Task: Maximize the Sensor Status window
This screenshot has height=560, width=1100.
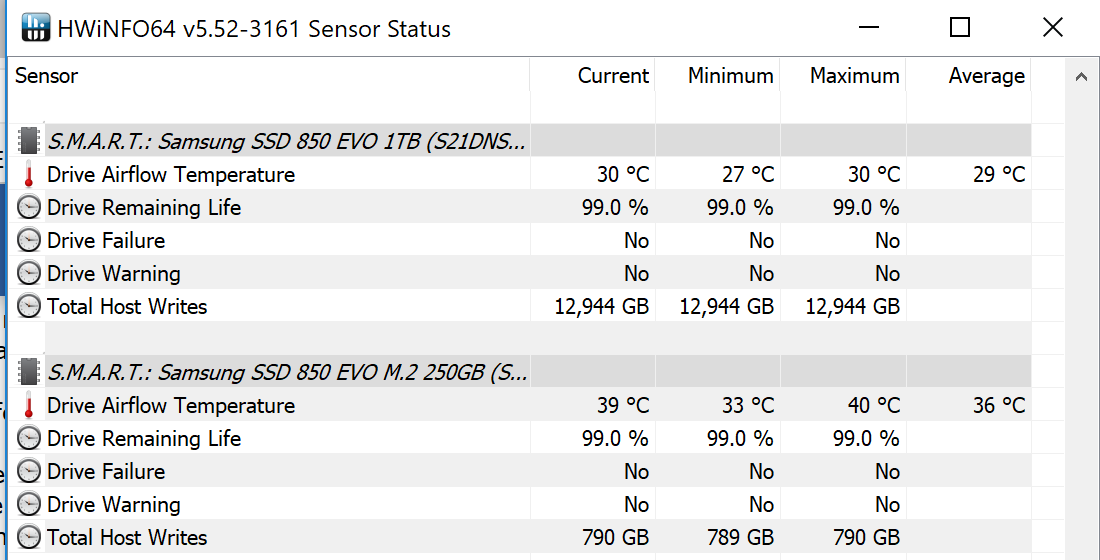Action: click(x=960, y=28)
